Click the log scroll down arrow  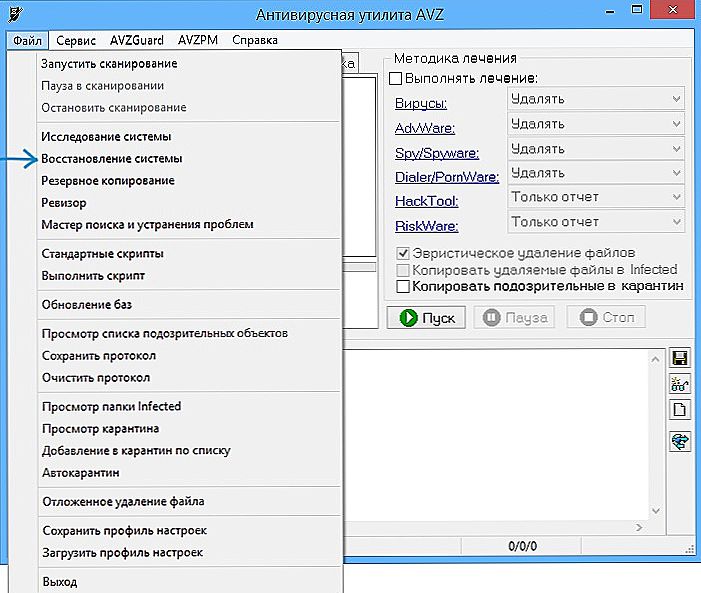pos(655,511)
